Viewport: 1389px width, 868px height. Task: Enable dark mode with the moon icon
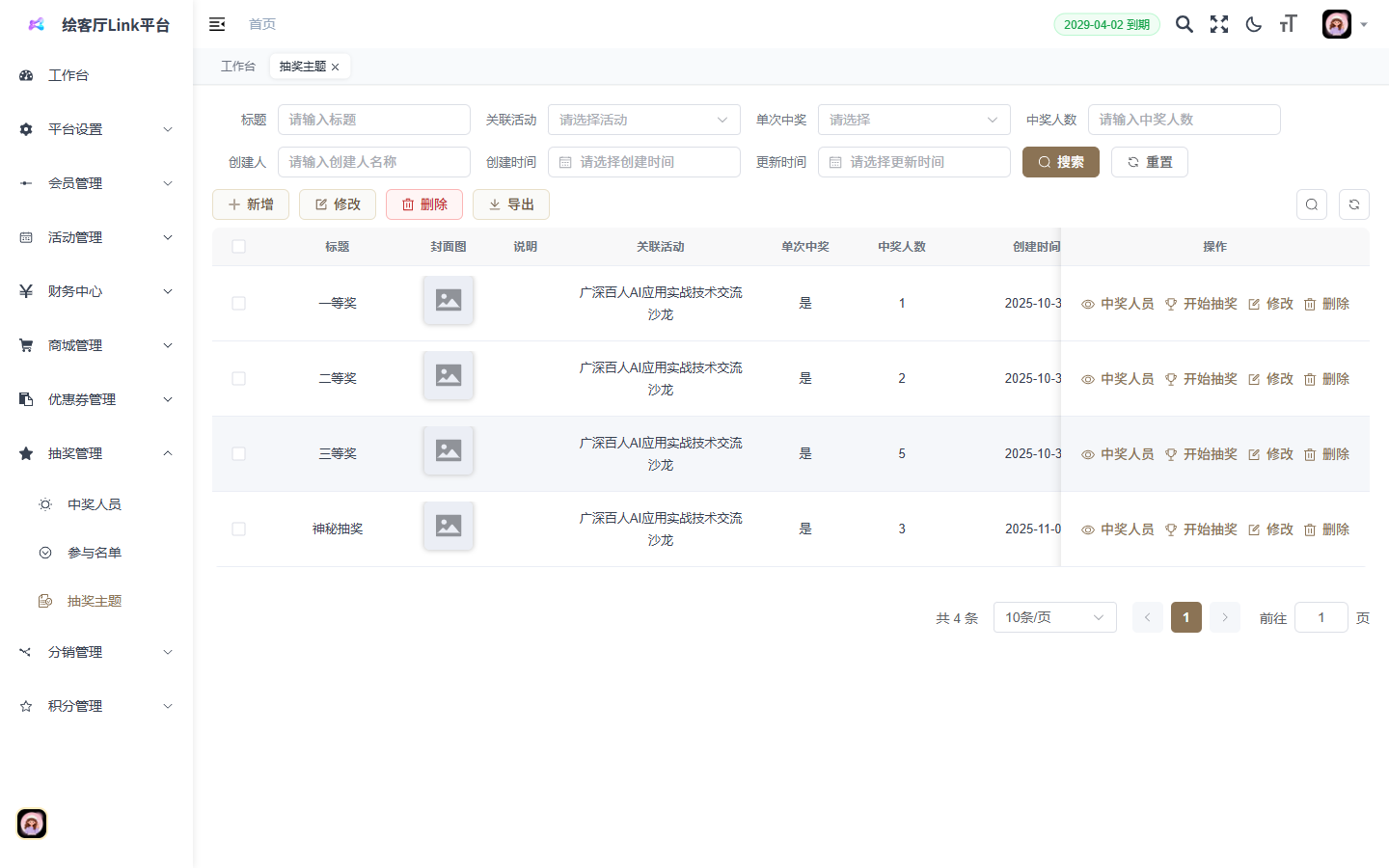point(1253,23)
